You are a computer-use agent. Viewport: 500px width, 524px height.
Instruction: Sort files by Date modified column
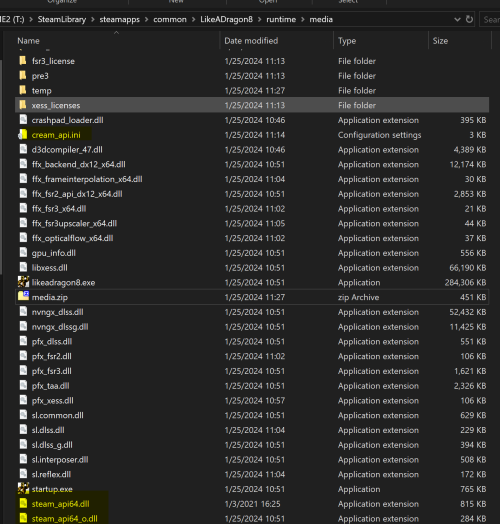point(251,41)
